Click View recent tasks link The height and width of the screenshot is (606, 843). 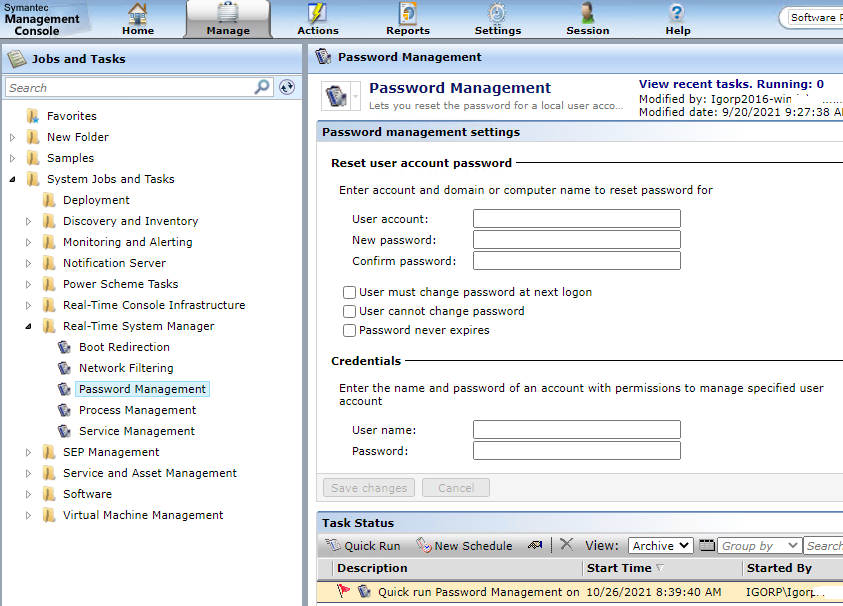coord(731,84)
